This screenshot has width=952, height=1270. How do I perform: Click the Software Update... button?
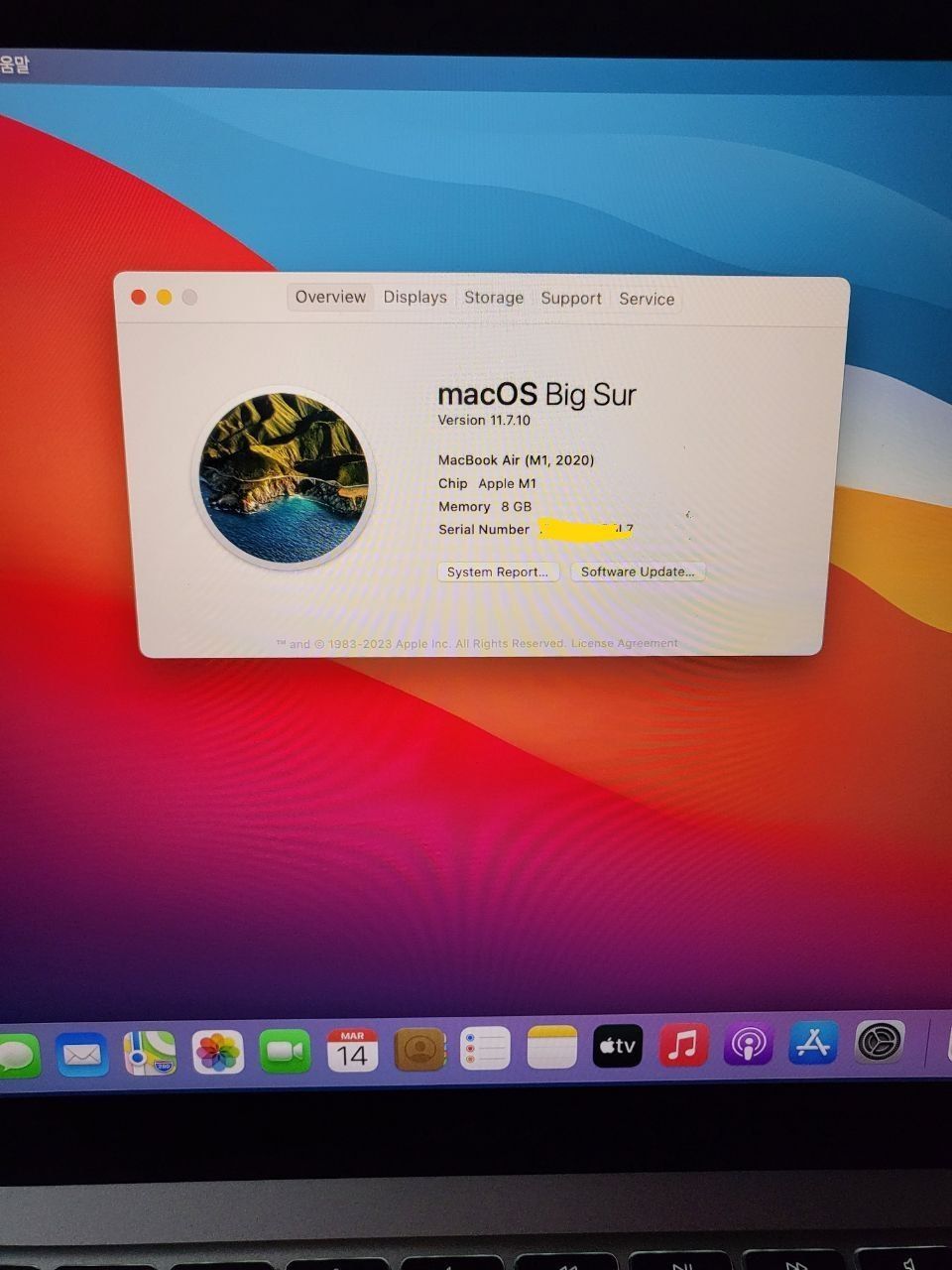638,571
